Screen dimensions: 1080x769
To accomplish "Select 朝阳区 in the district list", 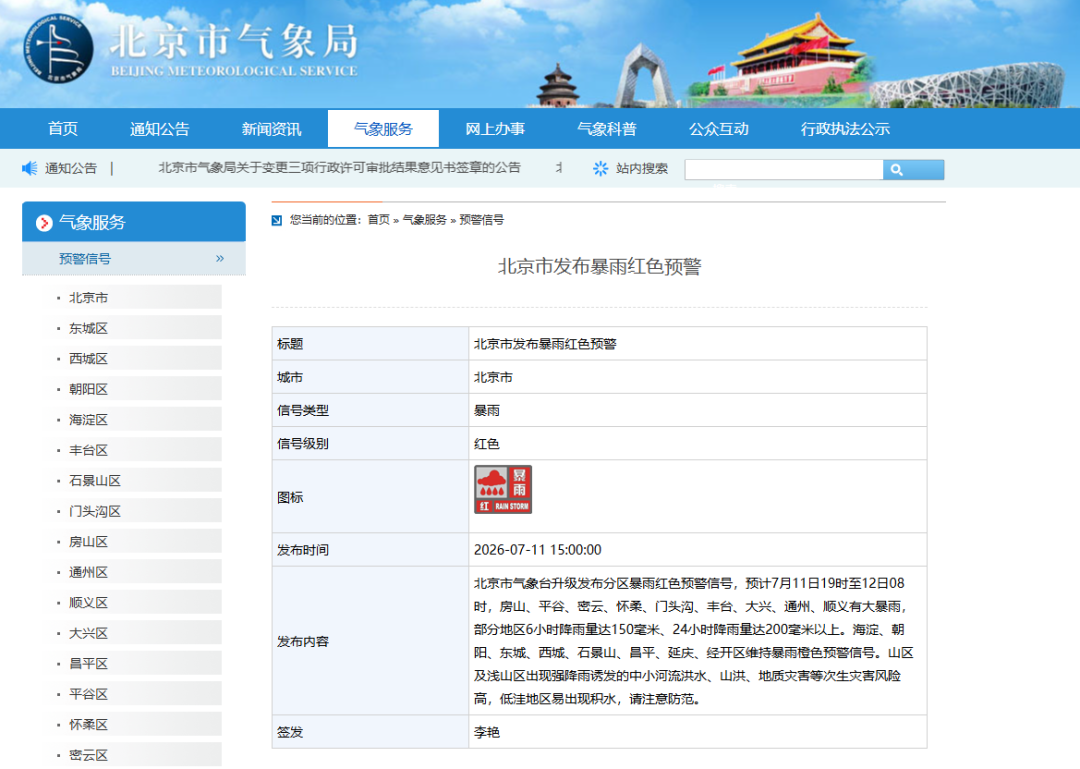I will point(88,389).
